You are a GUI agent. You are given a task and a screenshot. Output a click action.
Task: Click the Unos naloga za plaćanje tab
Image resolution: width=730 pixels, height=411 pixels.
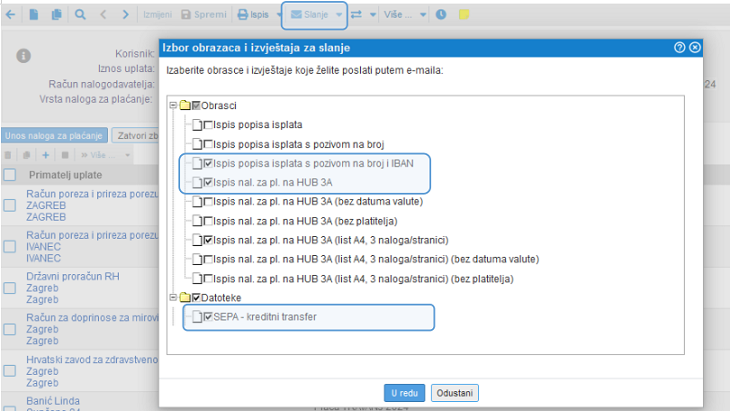pos(54,135)
